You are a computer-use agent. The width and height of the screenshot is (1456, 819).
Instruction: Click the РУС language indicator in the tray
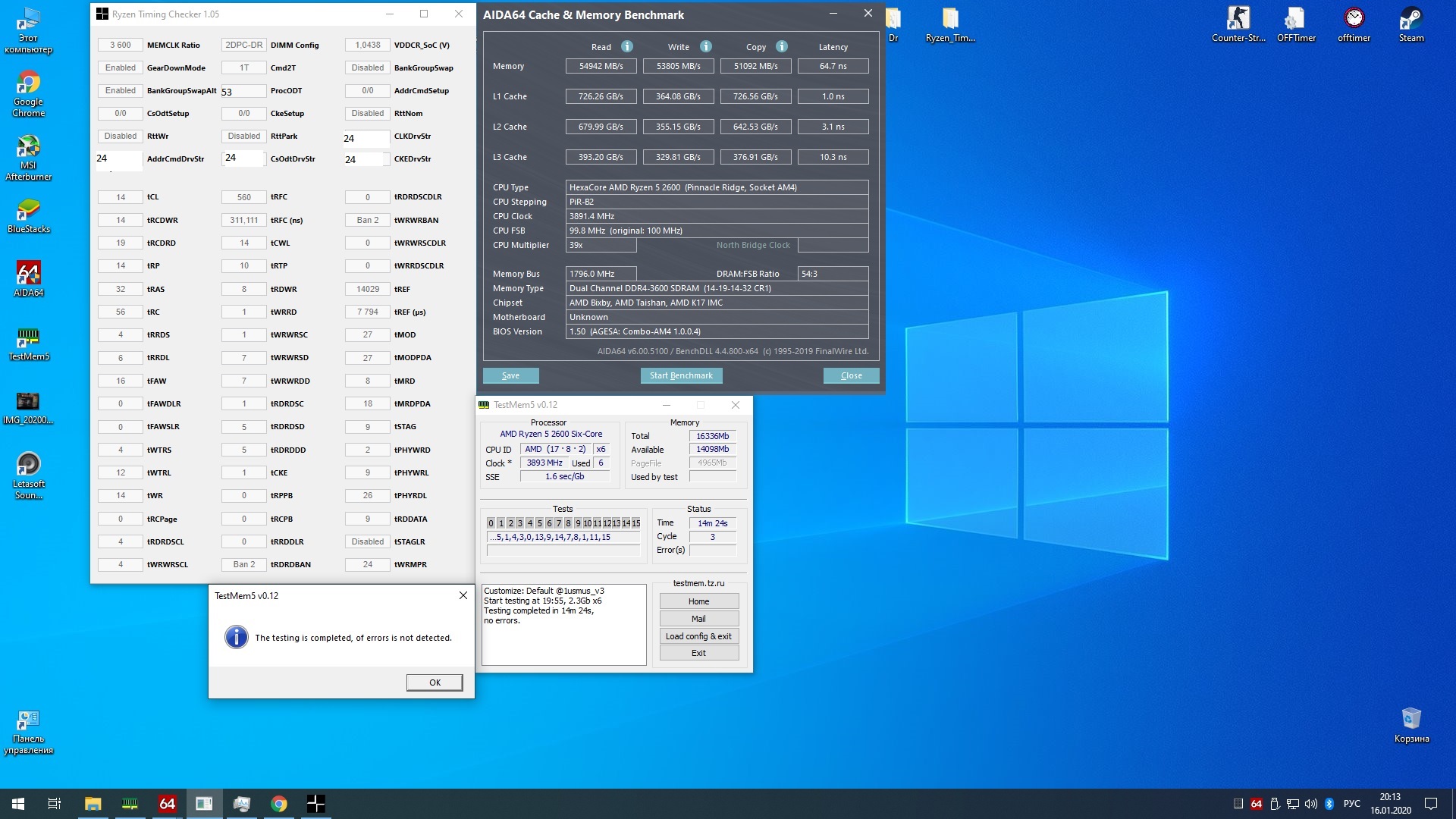point(1351,804)
